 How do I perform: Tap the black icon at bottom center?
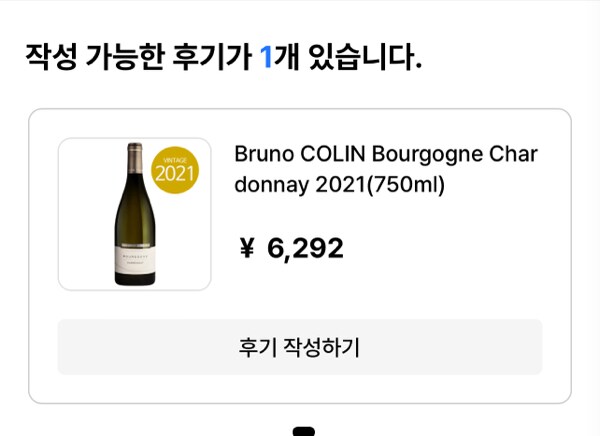pos(304,431)
